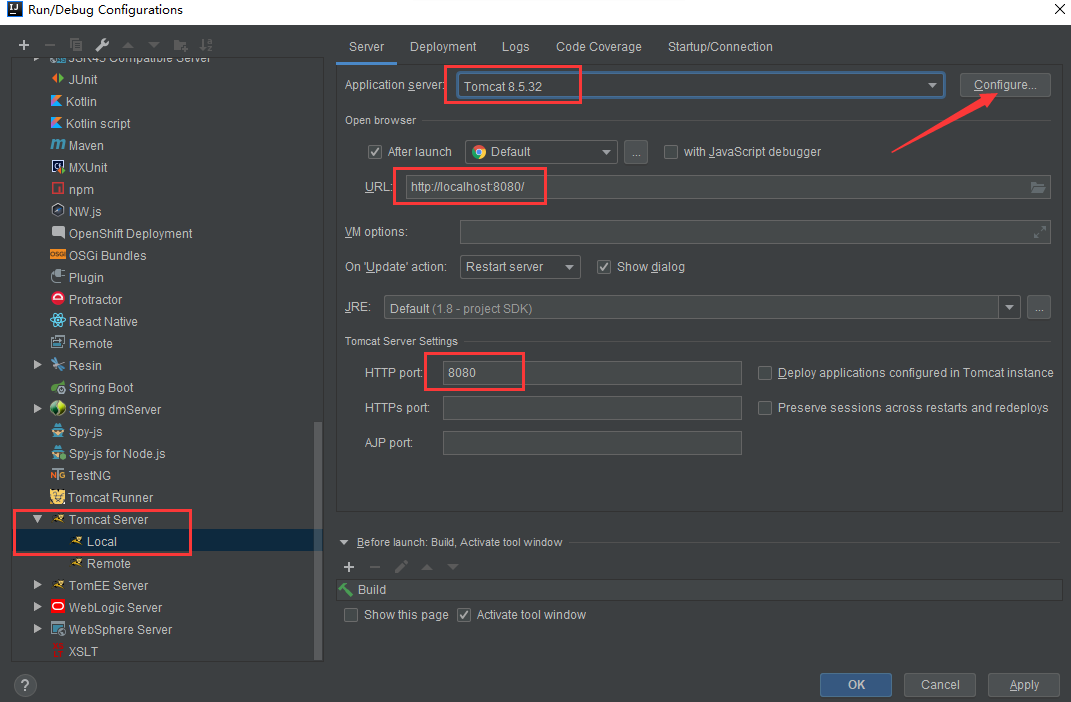
Task: Enable Deploy applications configured in Tomcat instance
Action: (x=765, y=373)
